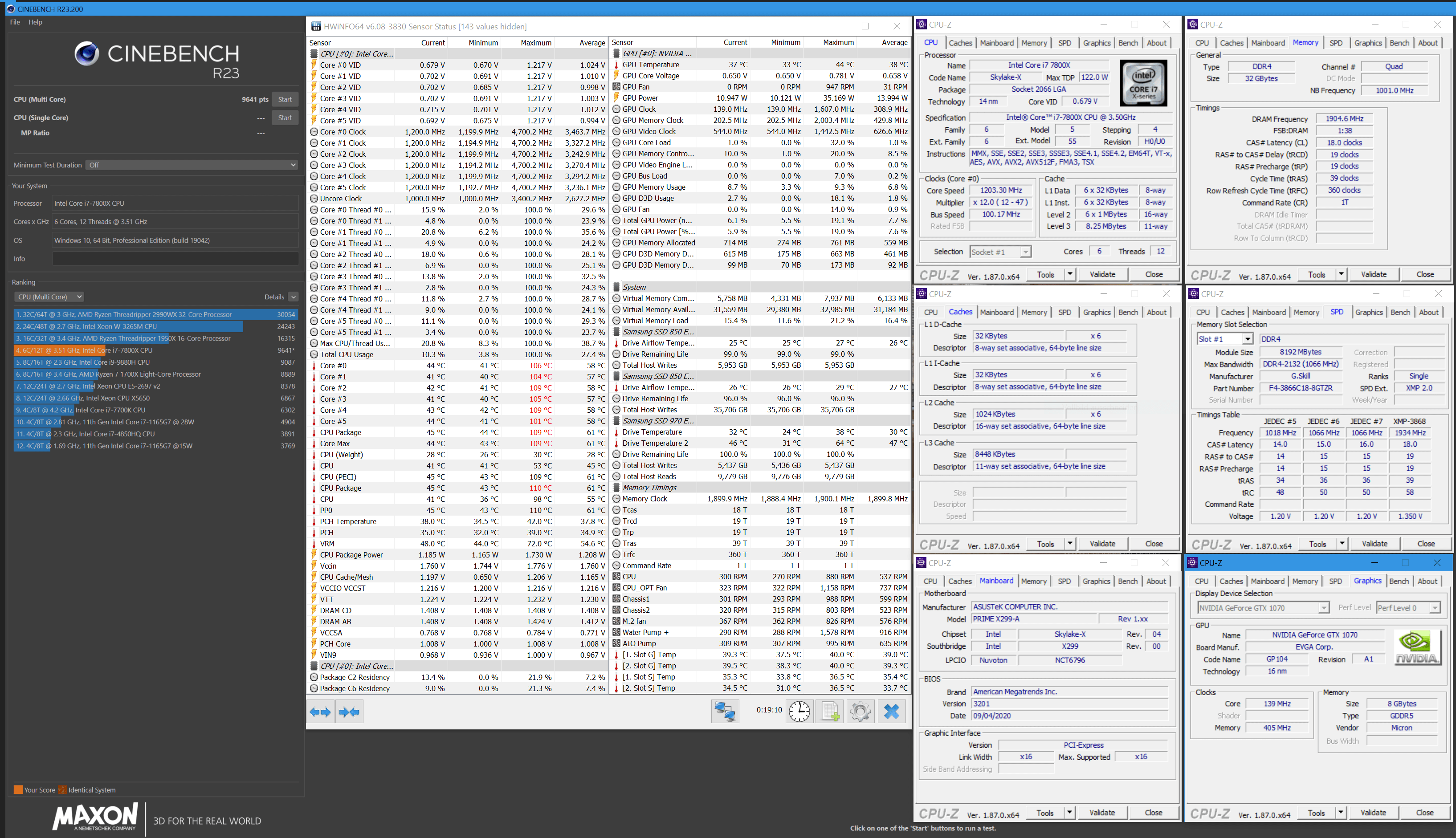Open Cinebench Help menu
Image resolution: width=1456 pixels, height=838 pixels.
(x=36, y=22)
